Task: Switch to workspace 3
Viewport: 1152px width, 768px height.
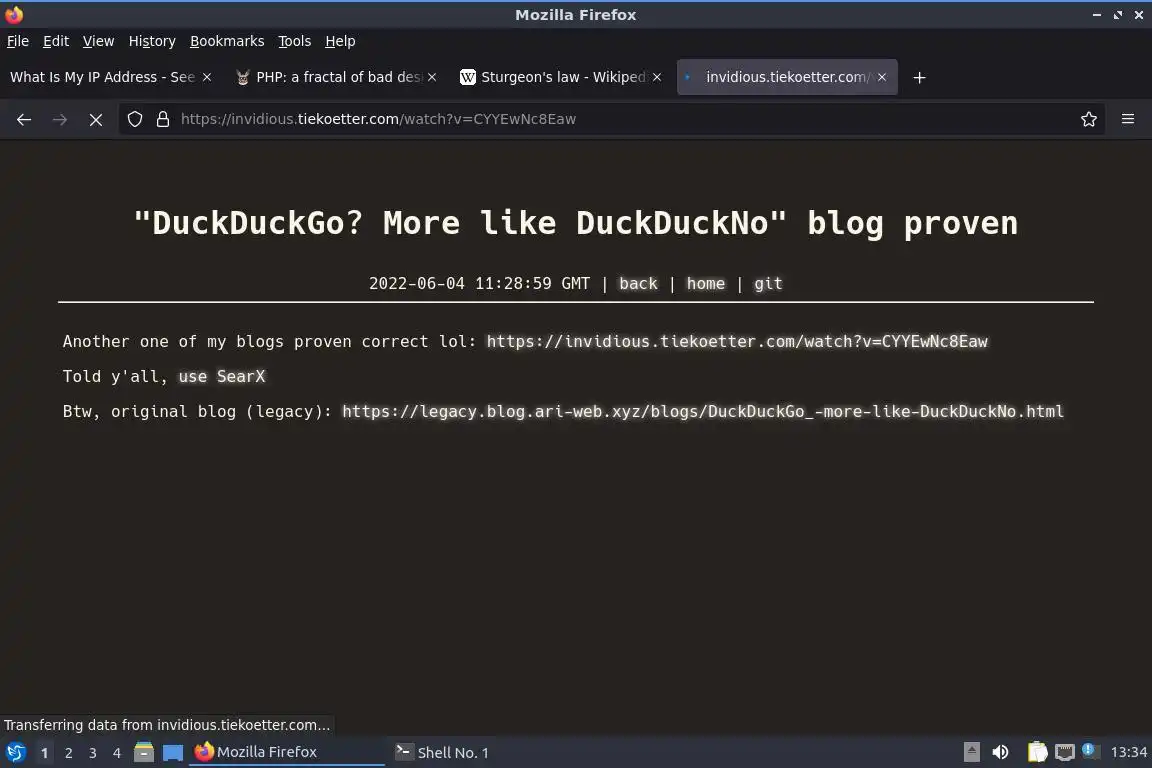Action: pyautogui.click(x=93, y=753)
